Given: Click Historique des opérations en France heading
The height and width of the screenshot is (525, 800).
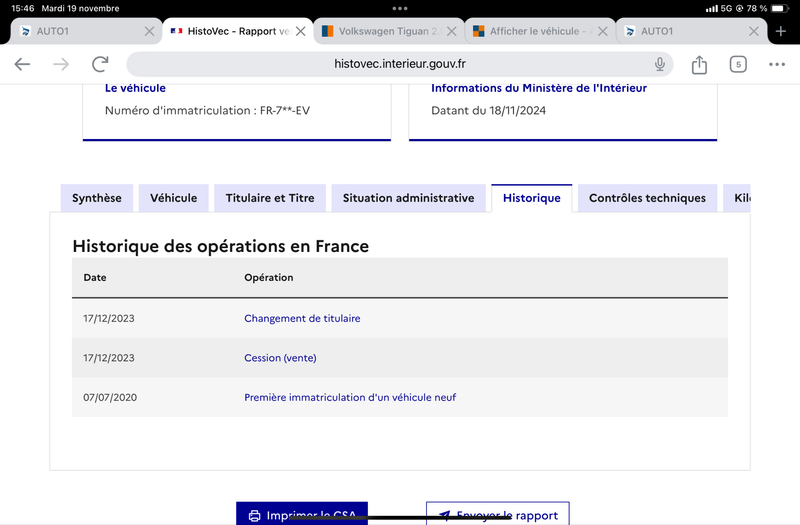Looking at the screenshot, I should point(220,246).
